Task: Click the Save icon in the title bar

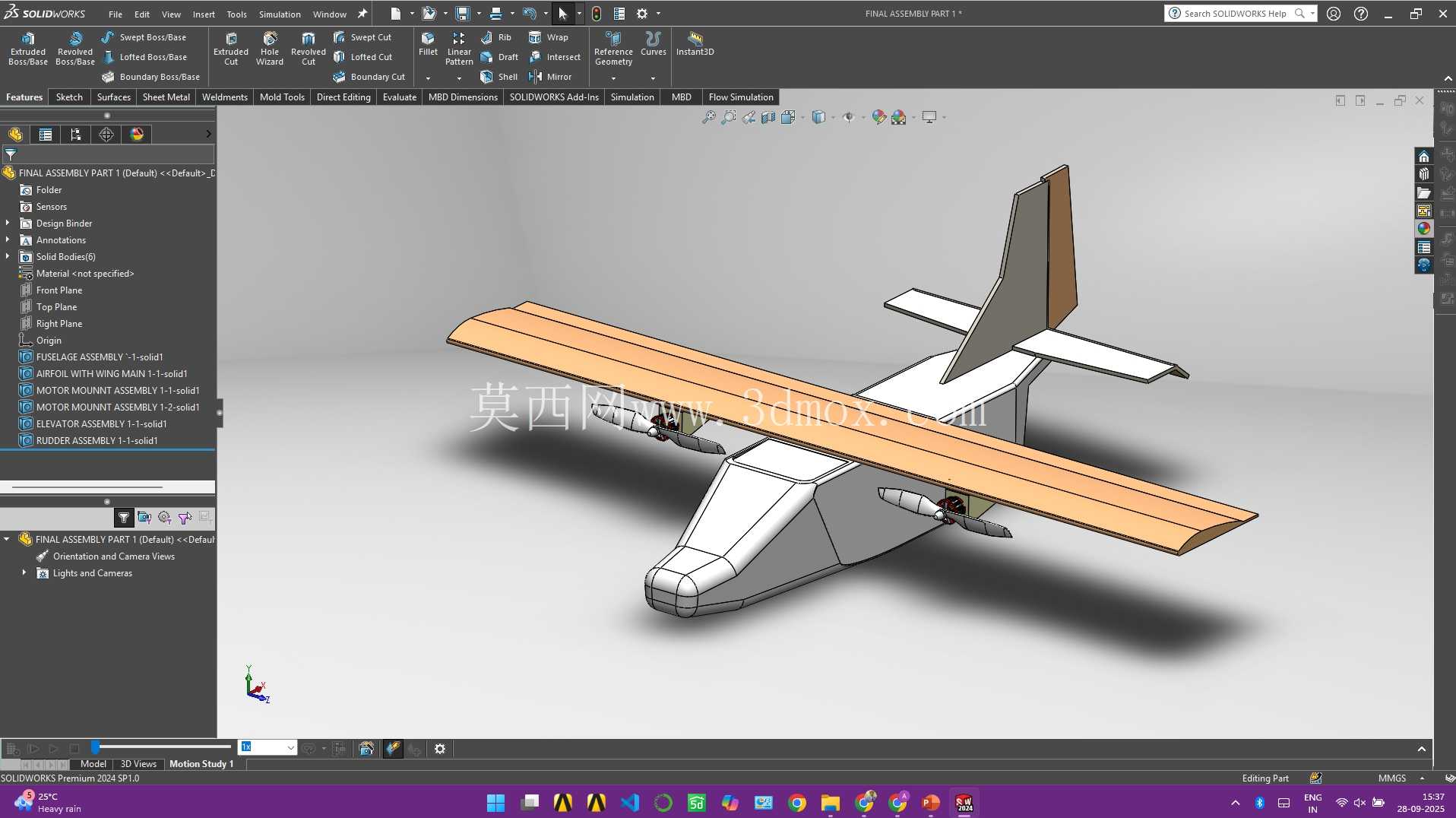Action: point(463,14)
